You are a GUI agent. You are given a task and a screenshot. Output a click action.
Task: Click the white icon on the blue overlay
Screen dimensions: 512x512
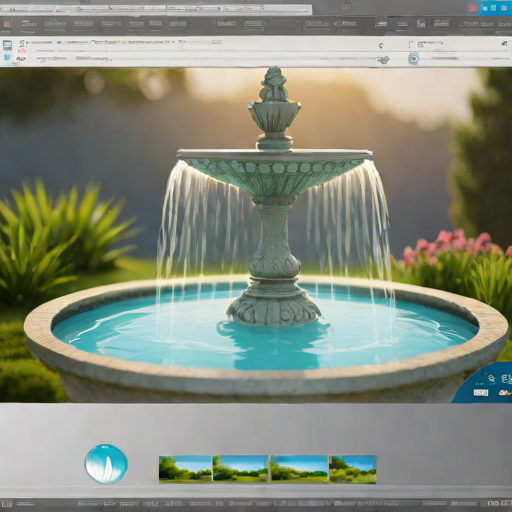(x=481, y=393)
